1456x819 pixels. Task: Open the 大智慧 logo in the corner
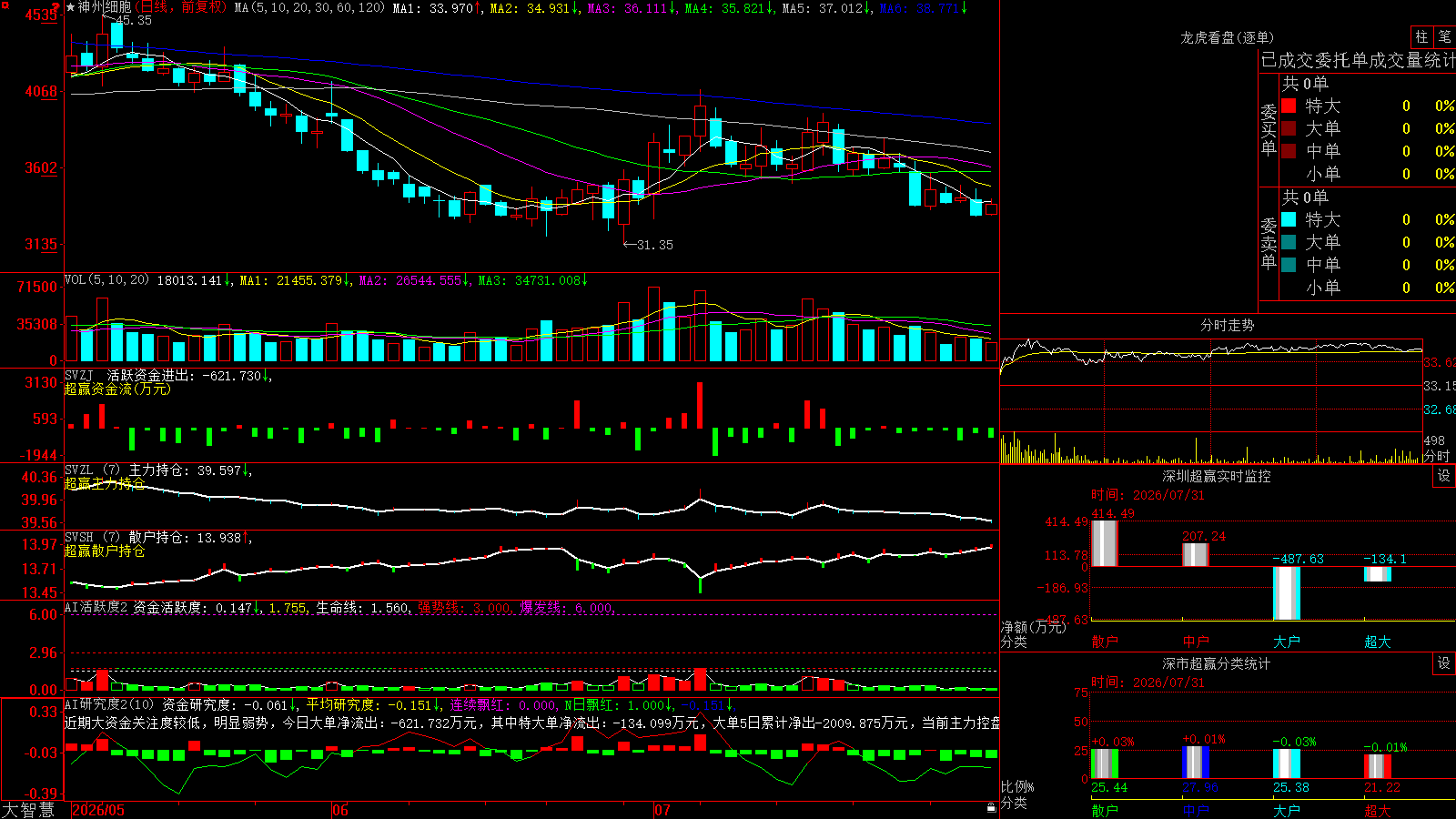tap(28, 809)
